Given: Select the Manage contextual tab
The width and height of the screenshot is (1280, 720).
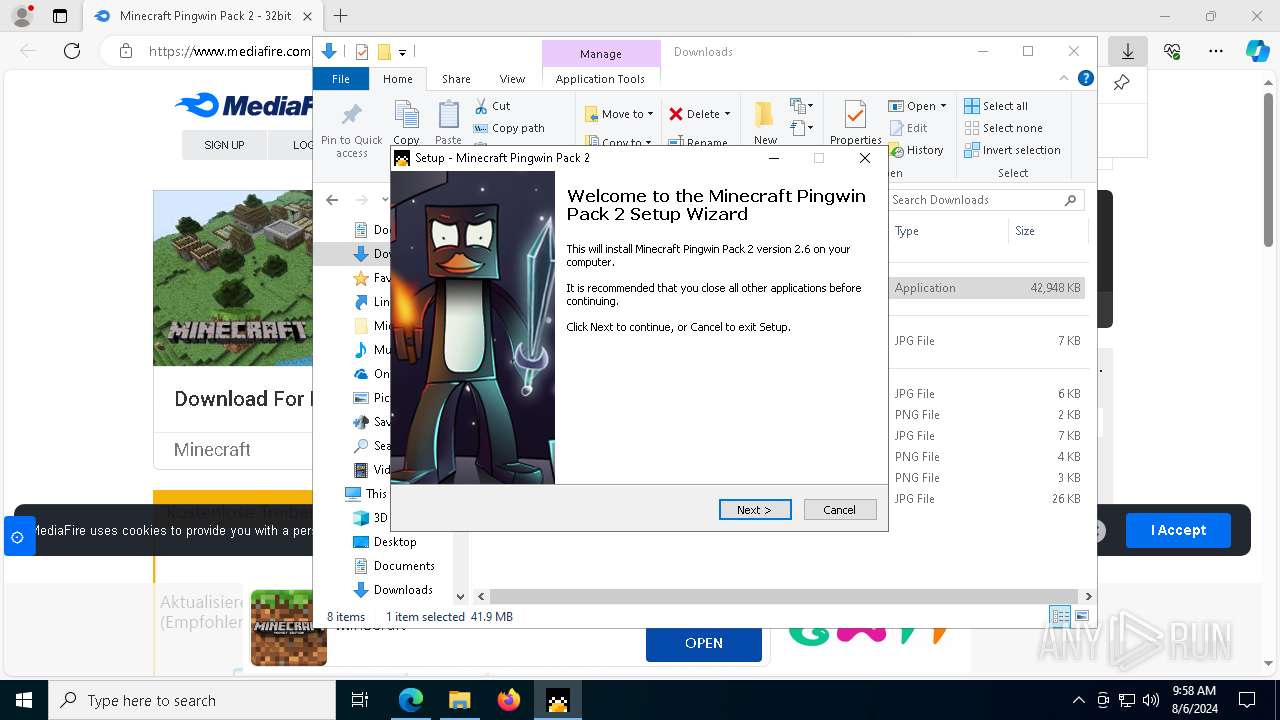Looking at the screenshot, I should [x=600, y=54].
